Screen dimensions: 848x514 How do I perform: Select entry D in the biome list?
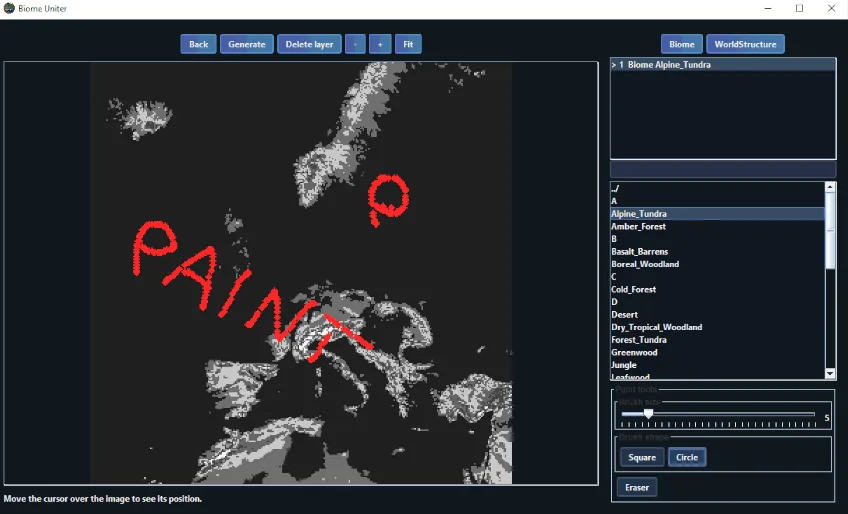pos(717,302)
